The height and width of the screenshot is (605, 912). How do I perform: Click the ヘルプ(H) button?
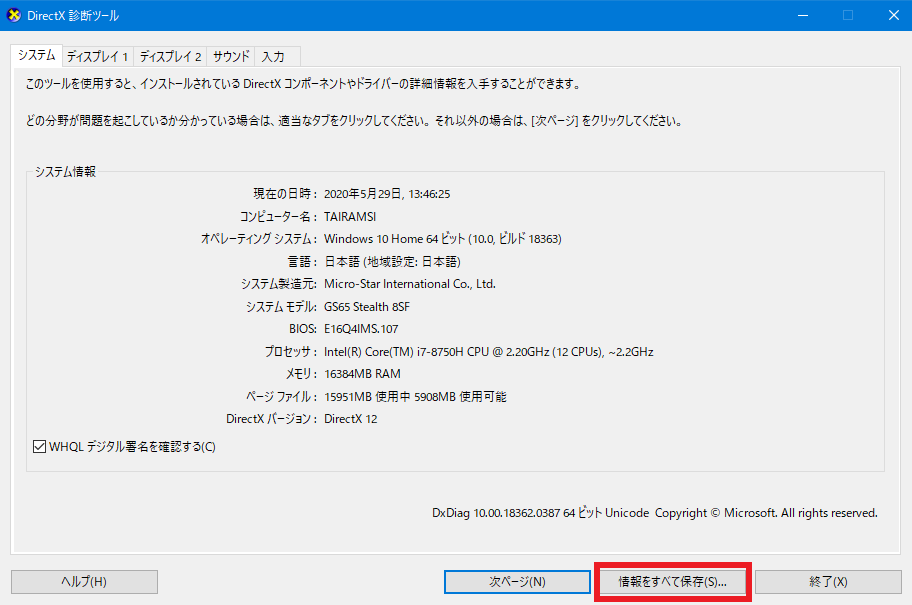tap(84, 582)
